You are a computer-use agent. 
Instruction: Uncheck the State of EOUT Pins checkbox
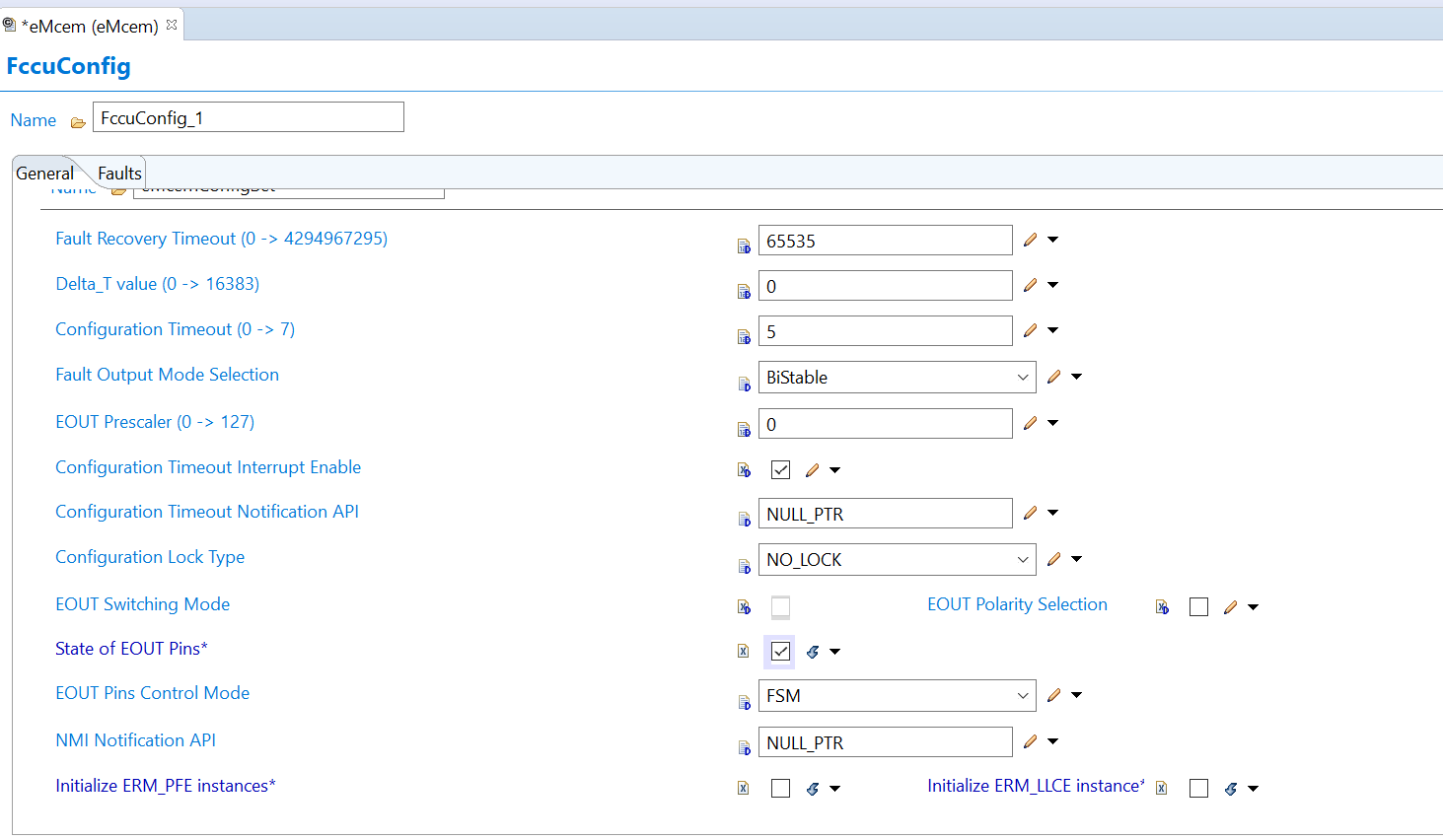pos(780,652)
